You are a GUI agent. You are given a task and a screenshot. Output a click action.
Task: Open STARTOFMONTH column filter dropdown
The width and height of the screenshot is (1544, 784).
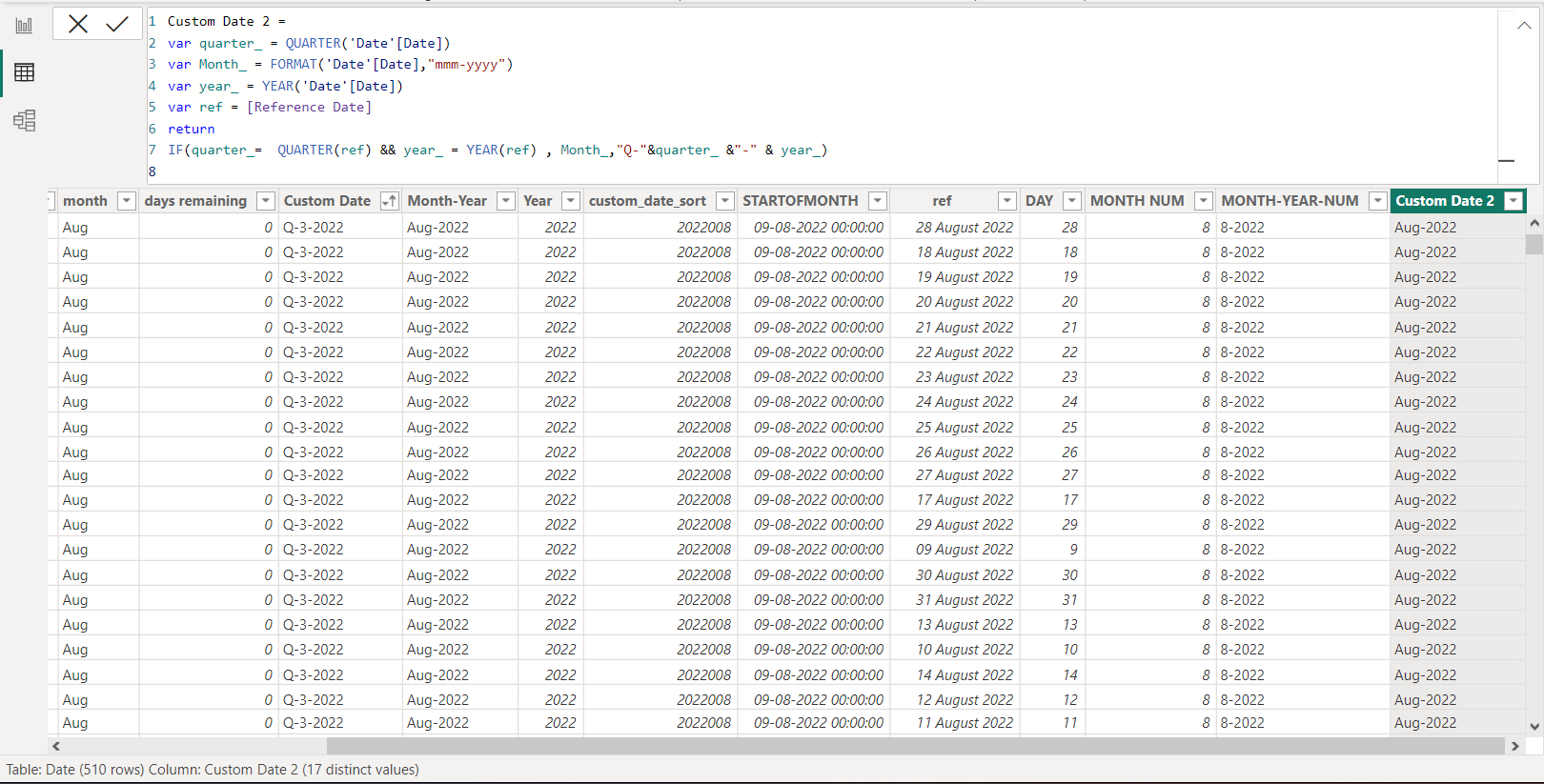878,201
